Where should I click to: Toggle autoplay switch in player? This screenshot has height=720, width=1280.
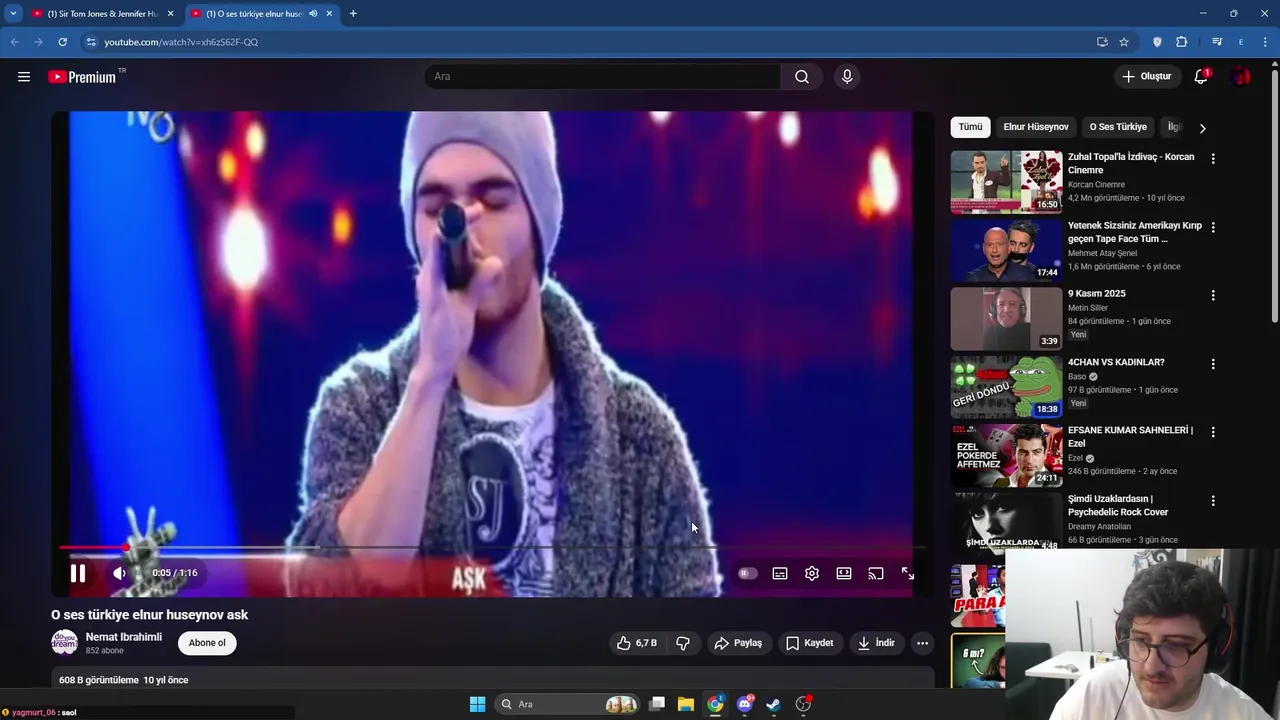click(x=747, y=573)
